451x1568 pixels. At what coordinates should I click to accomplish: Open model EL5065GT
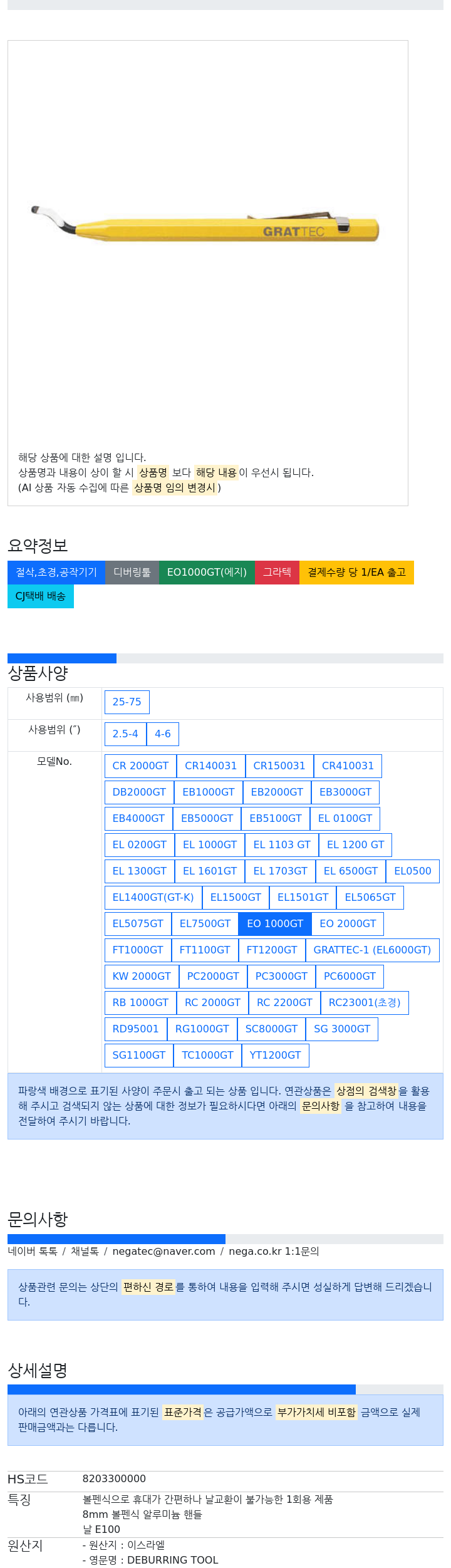coord(370,898)
